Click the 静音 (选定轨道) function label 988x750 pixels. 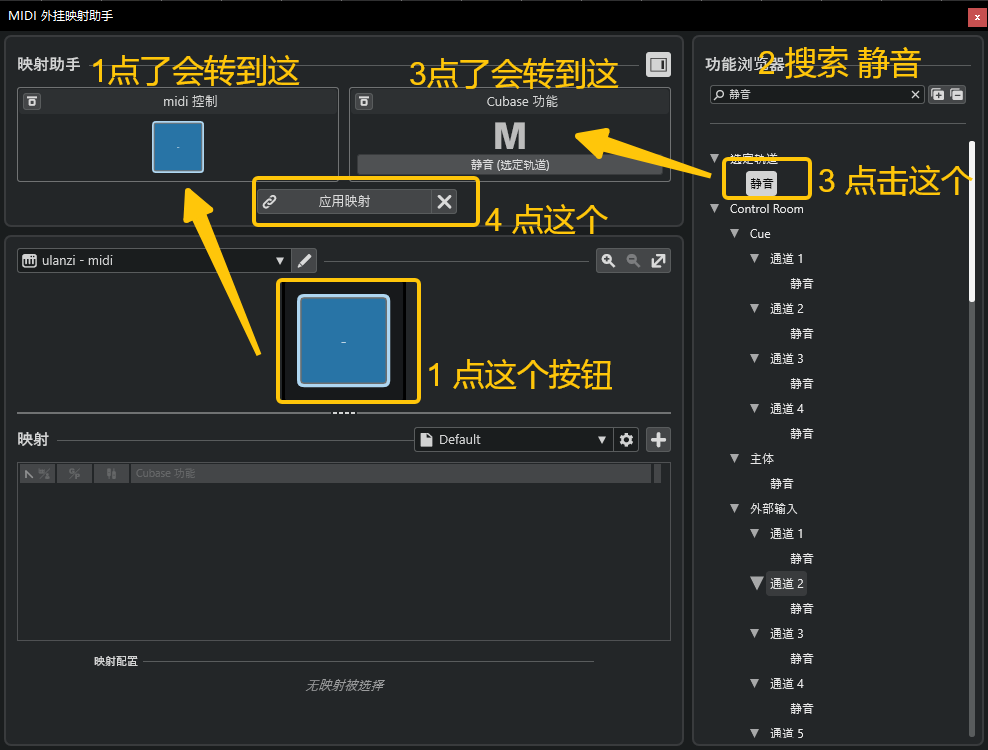click(510, 164)
